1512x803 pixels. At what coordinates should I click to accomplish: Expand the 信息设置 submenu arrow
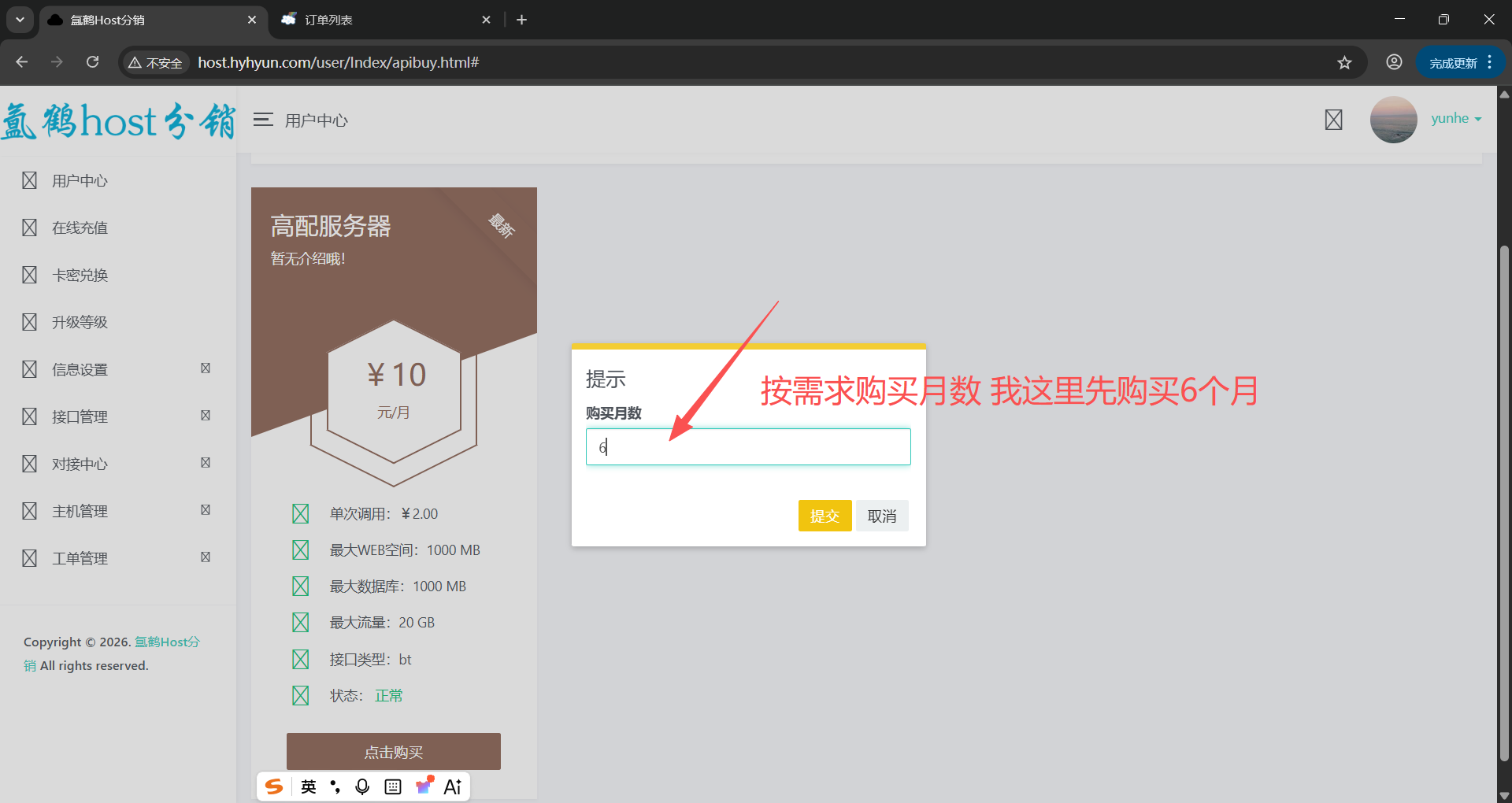pos(206,368)
